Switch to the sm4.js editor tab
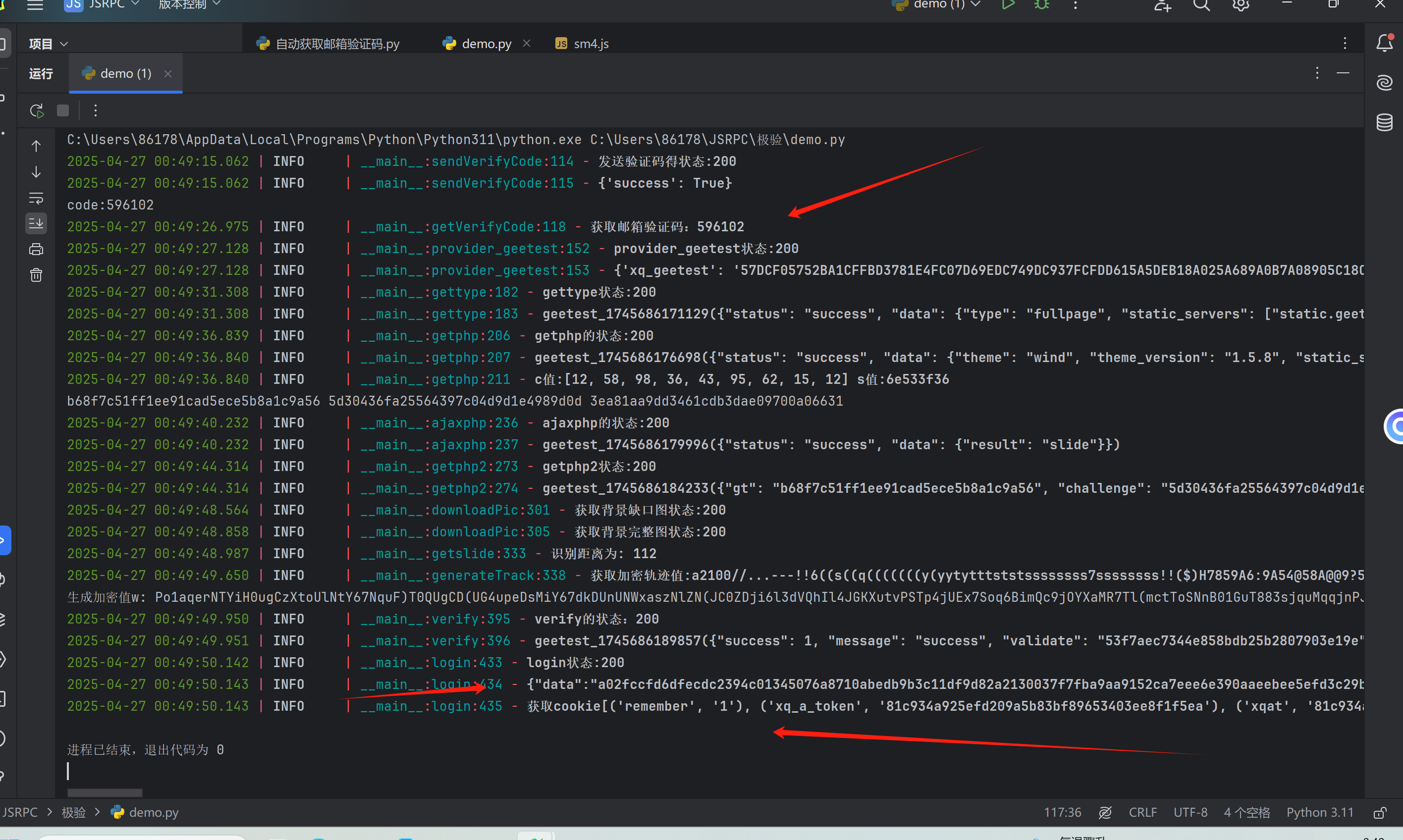Viewport: 1403px width, 840px height. tap(583, 44)
